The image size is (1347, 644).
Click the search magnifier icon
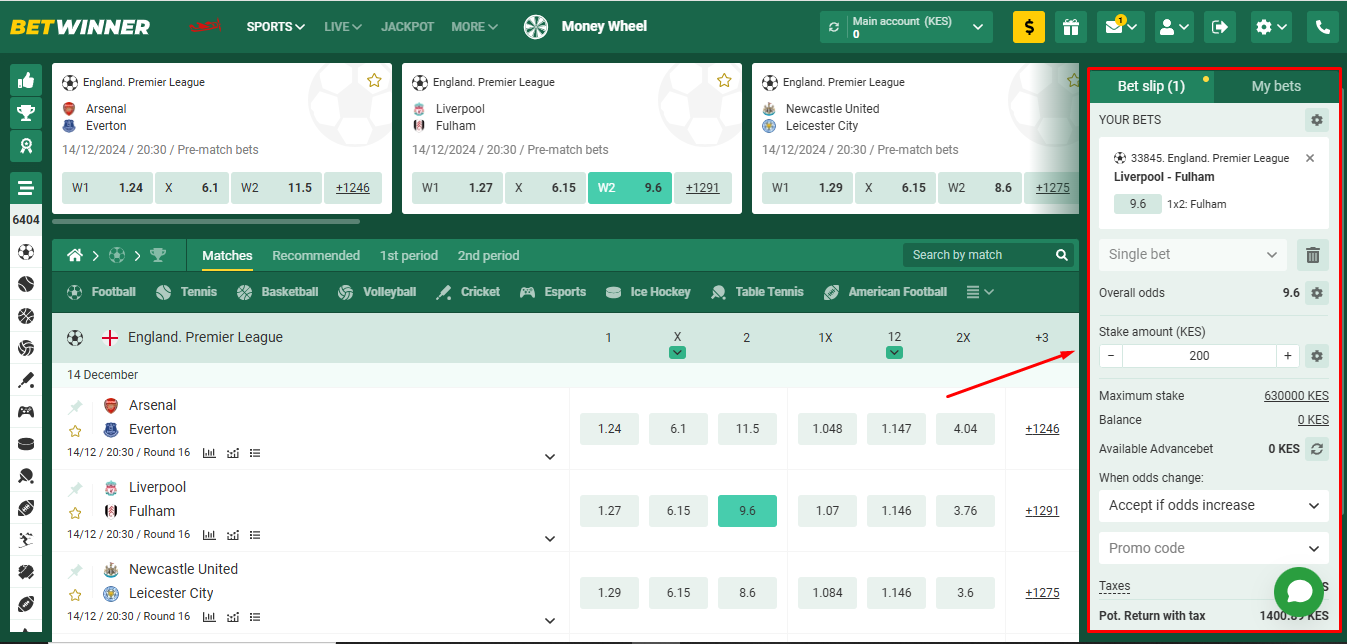tap(1062, 255)
